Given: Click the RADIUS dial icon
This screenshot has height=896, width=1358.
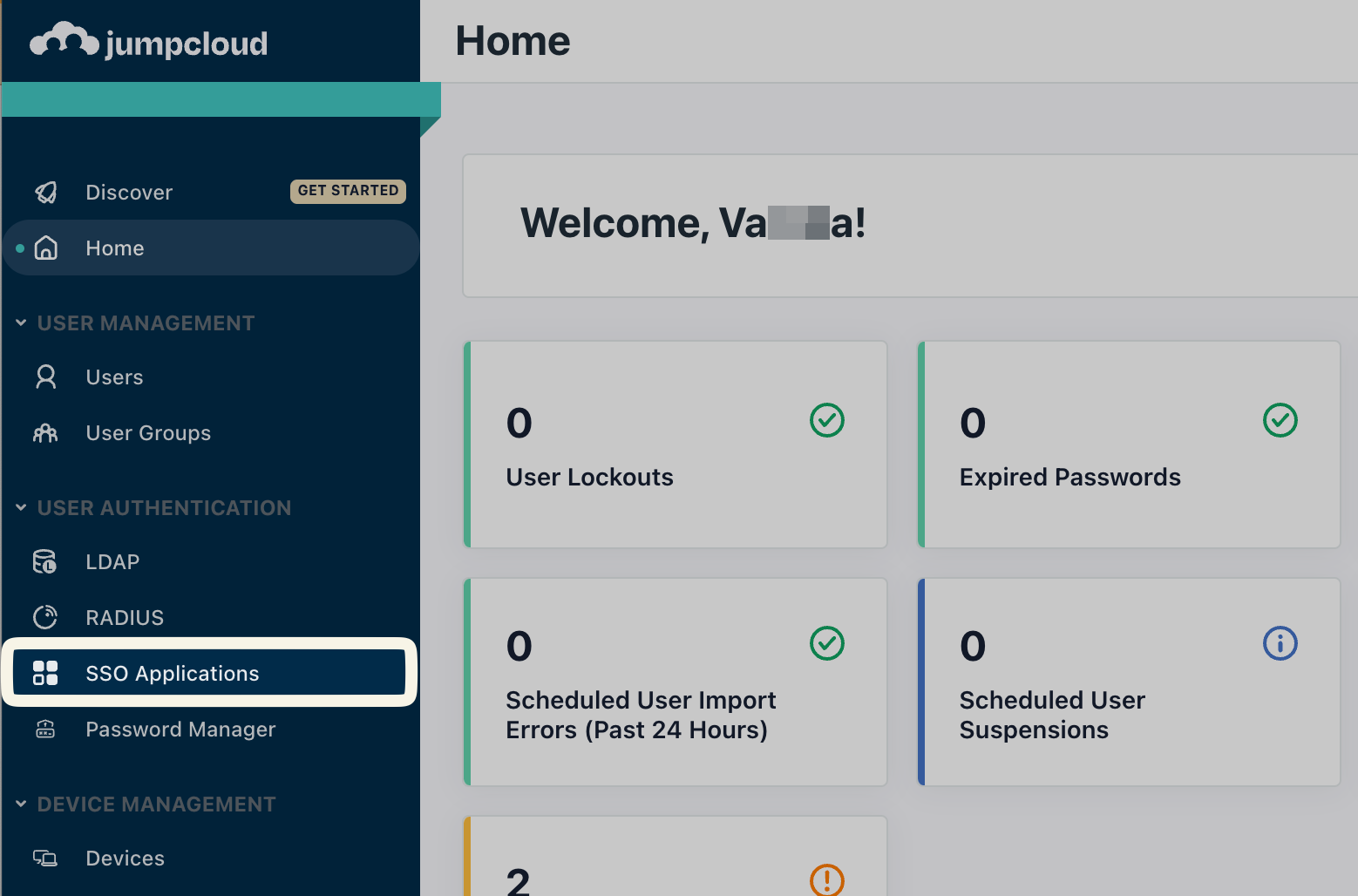Looking at the screenshot, I should click(x=45, y=617).
